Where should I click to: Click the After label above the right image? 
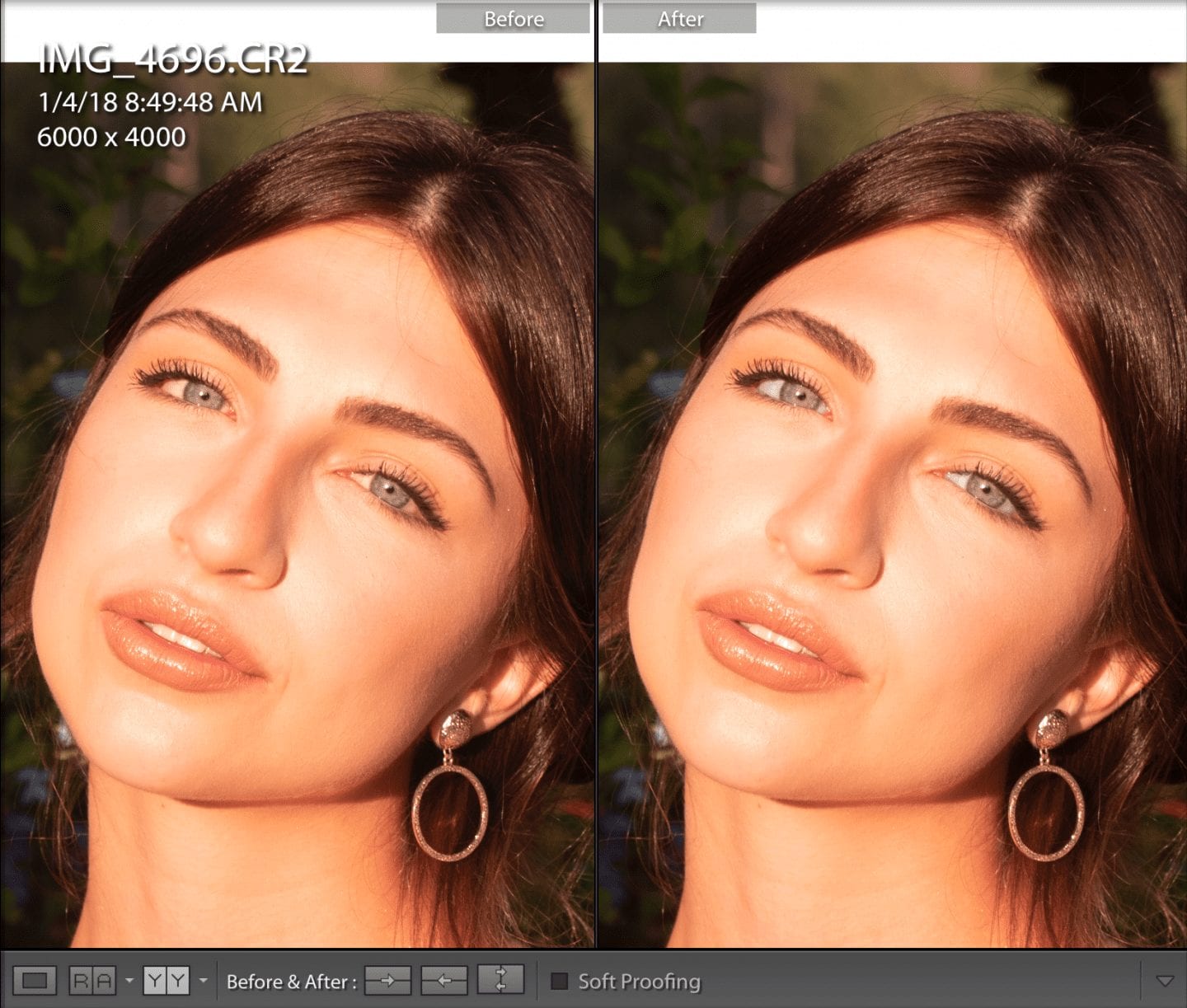coord(680,18)
